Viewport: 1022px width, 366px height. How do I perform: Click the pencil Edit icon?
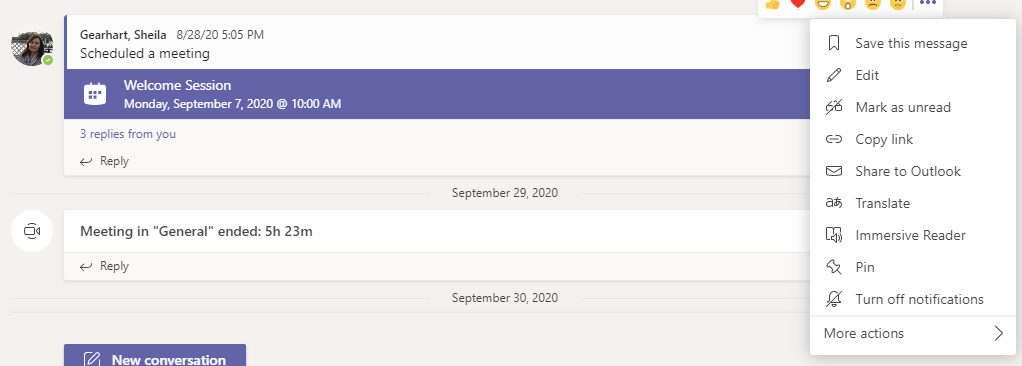pos(834,76)
